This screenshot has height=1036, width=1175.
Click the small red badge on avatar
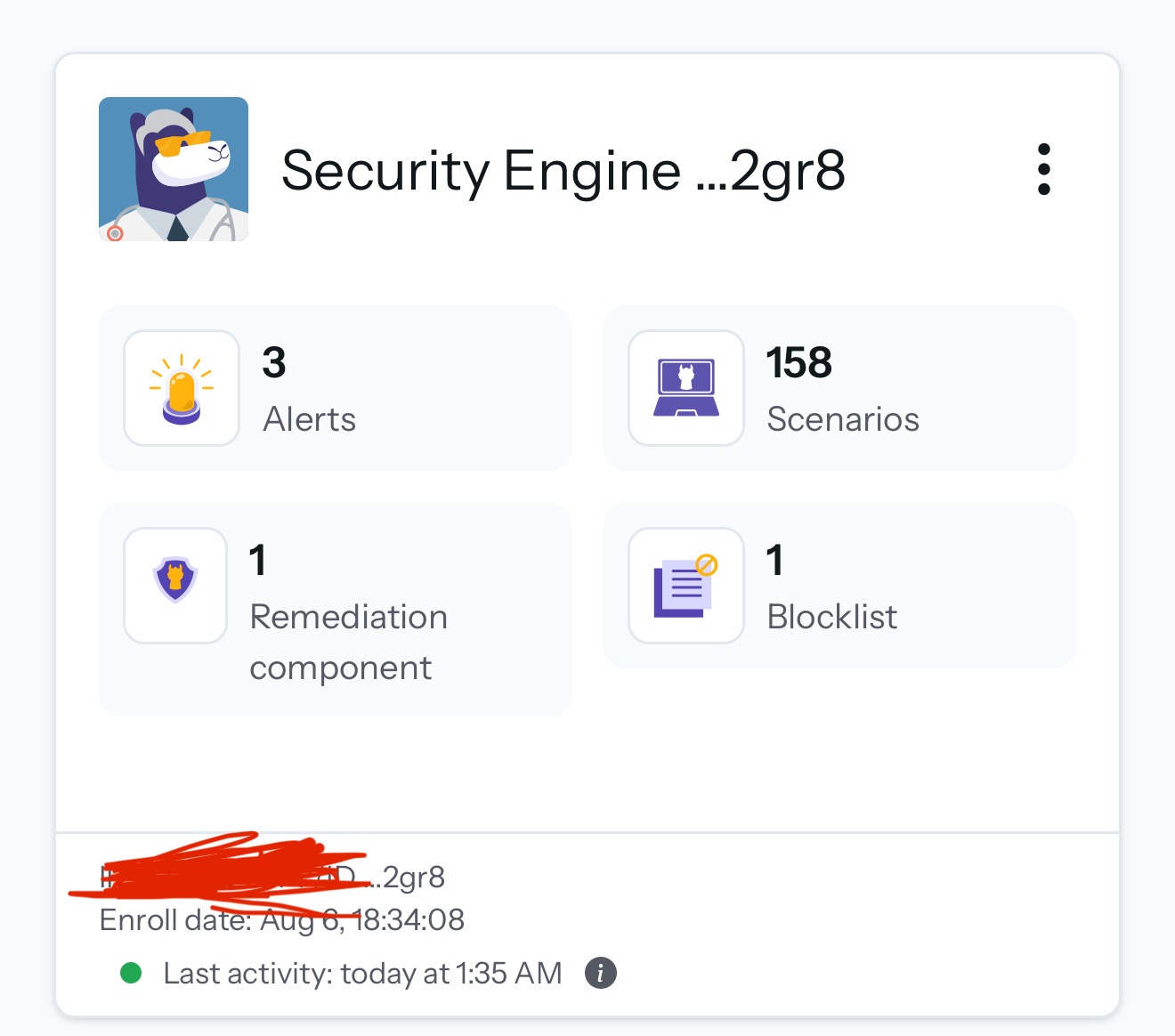(115, 233)
